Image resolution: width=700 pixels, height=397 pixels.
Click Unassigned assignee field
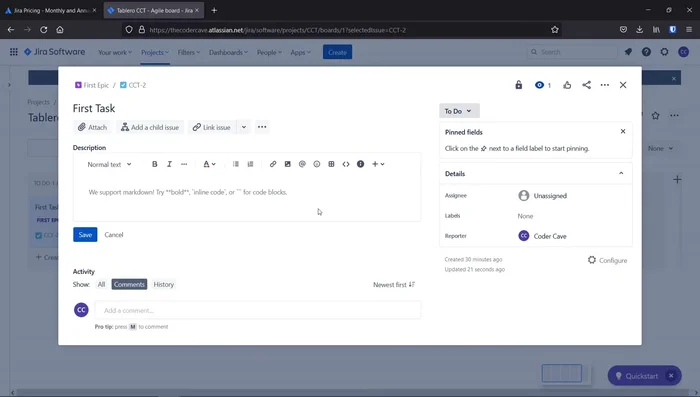(542, 196)
